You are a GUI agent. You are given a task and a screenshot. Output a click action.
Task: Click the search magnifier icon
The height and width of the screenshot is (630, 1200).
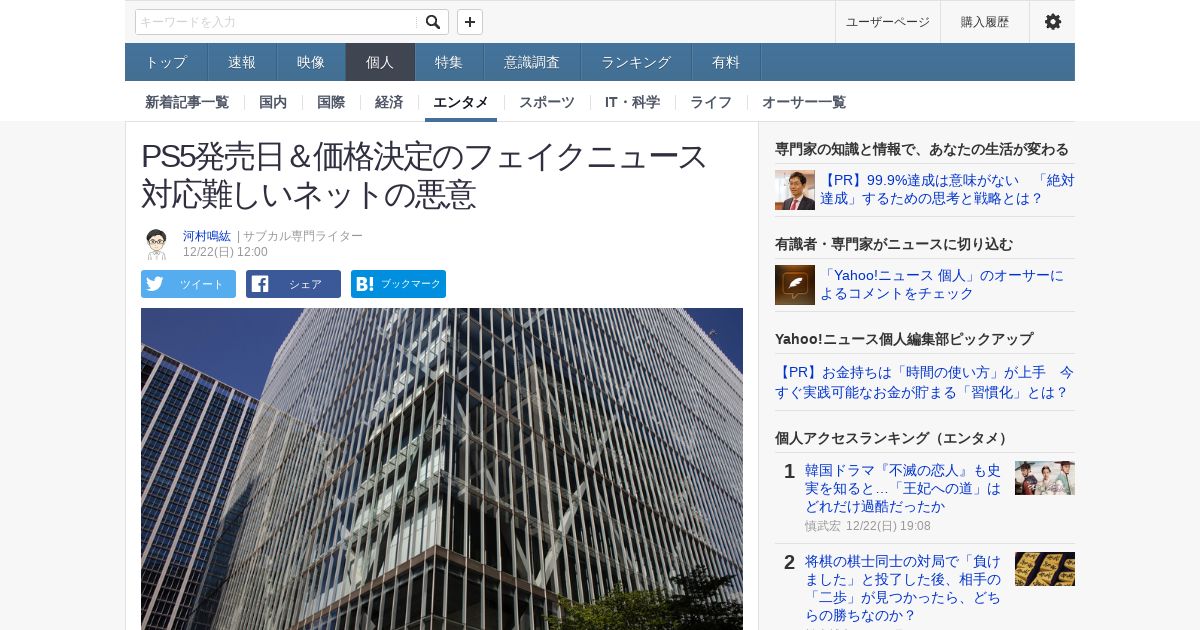point(432,22)
